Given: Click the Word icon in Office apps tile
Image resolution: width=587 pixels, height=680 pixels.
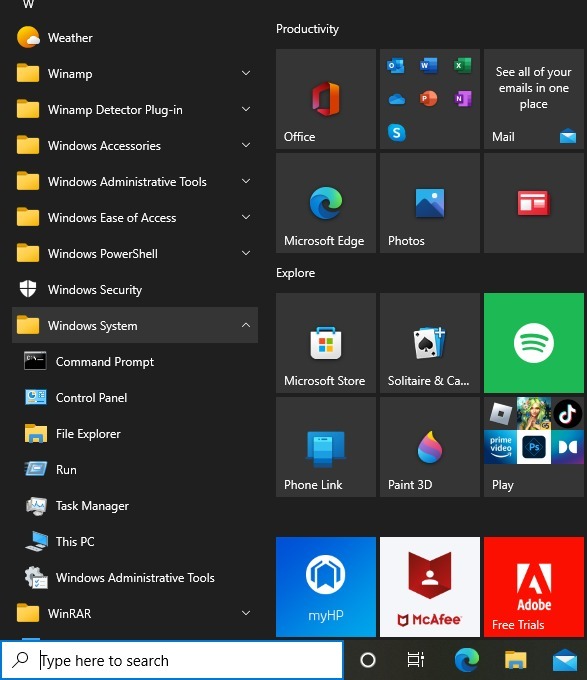Looking at the screenshot, I should point(429,65).
